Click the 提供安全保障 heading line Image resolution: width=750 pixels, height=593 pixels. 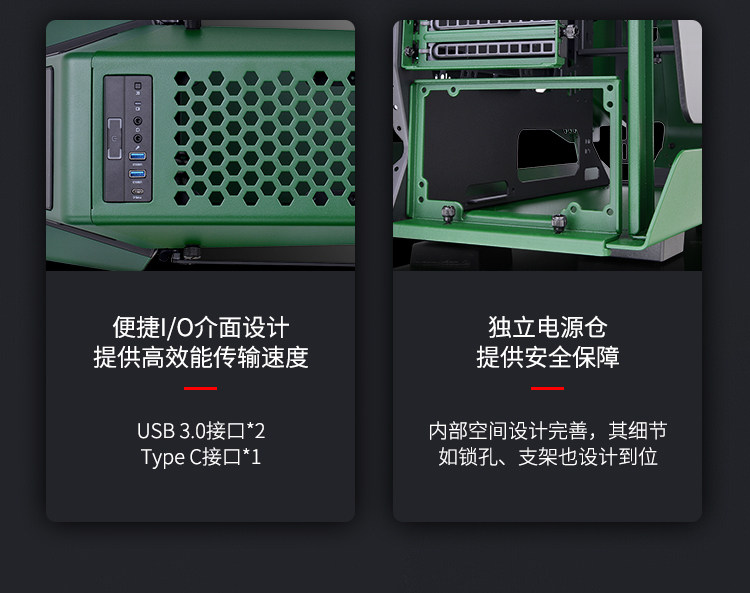coord(548,357)
